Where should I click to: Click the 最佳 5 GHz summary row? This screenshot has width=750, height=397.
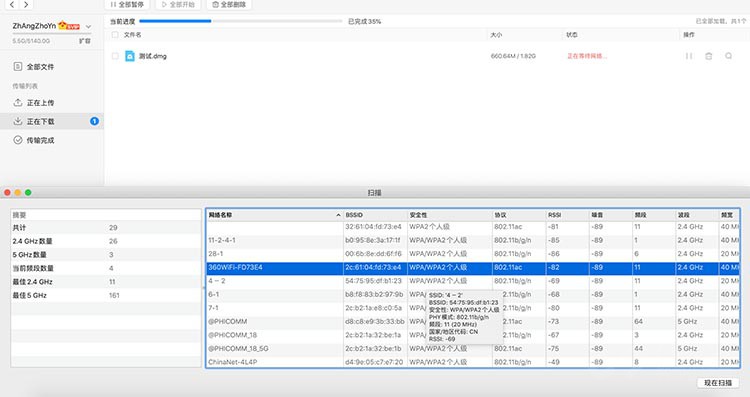pyautogui.click(x=106, y=295)
